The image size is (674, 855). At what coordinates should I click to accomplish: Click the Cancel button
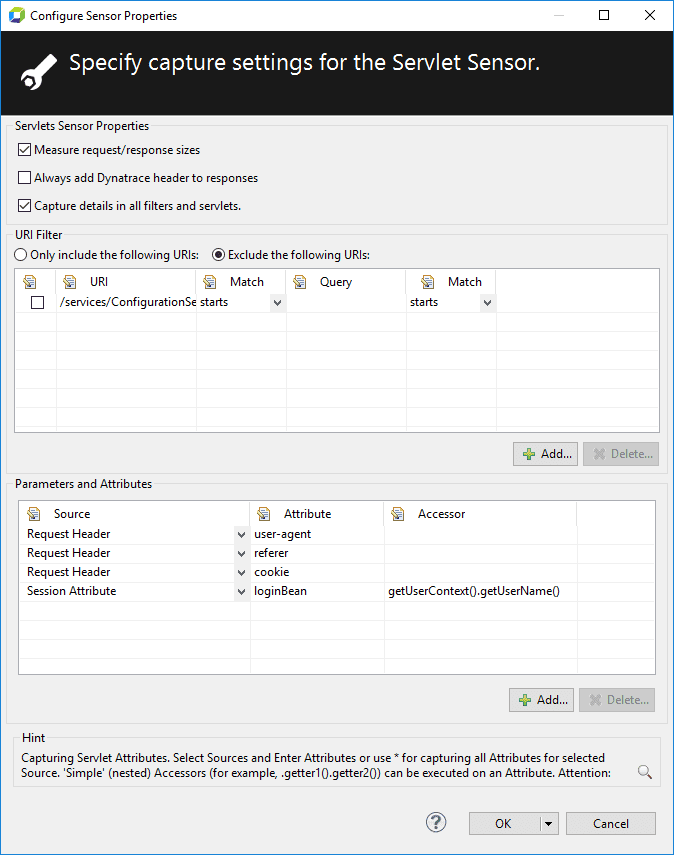[611, 823]
